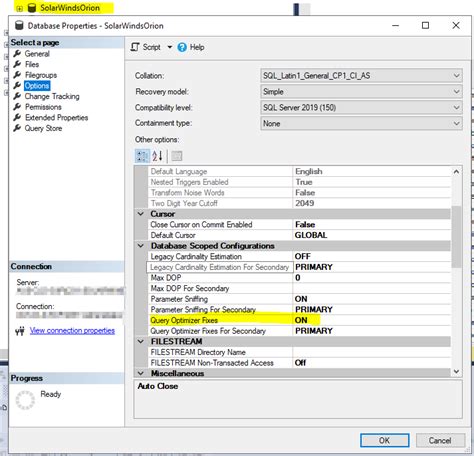474x456 pixels.
Task: Click the options list scroll down arrow
Action: click(x=456, y=371)
